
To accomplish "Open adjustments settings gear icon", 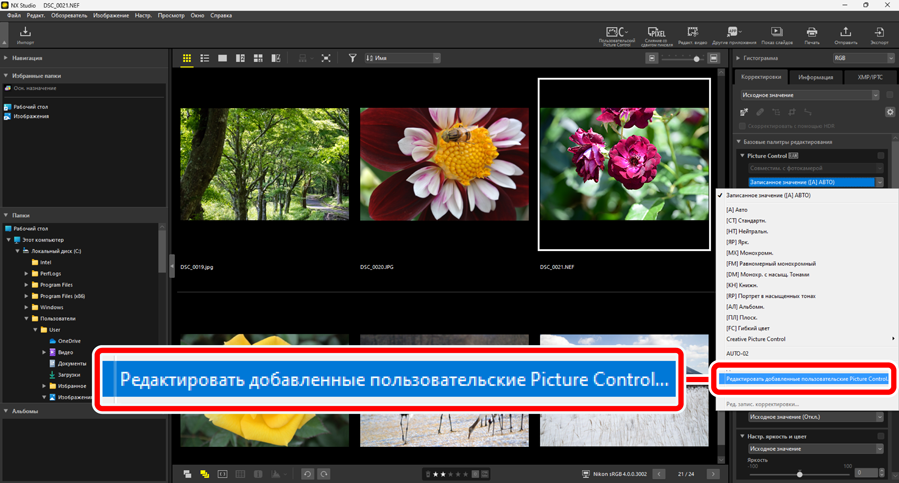I will point(889,112).
